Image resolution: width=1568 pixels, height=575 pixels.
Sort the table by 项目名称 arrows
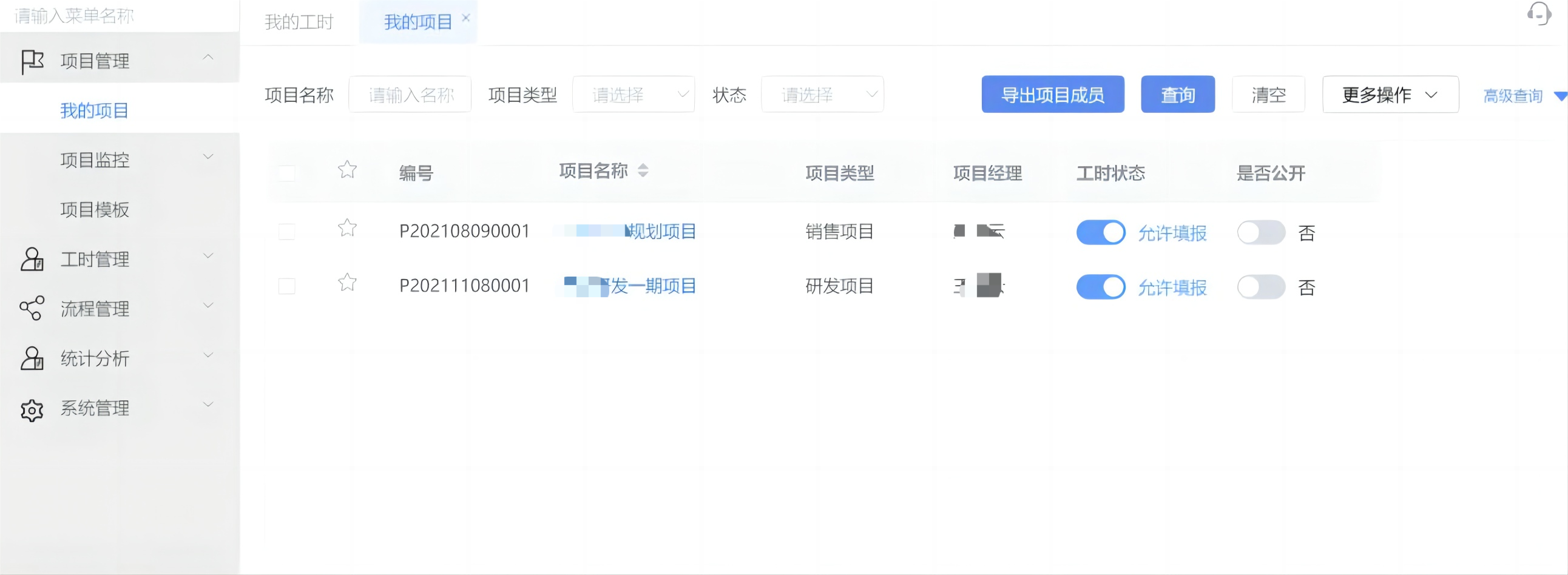pyautogui.click(x=643, y=171)
